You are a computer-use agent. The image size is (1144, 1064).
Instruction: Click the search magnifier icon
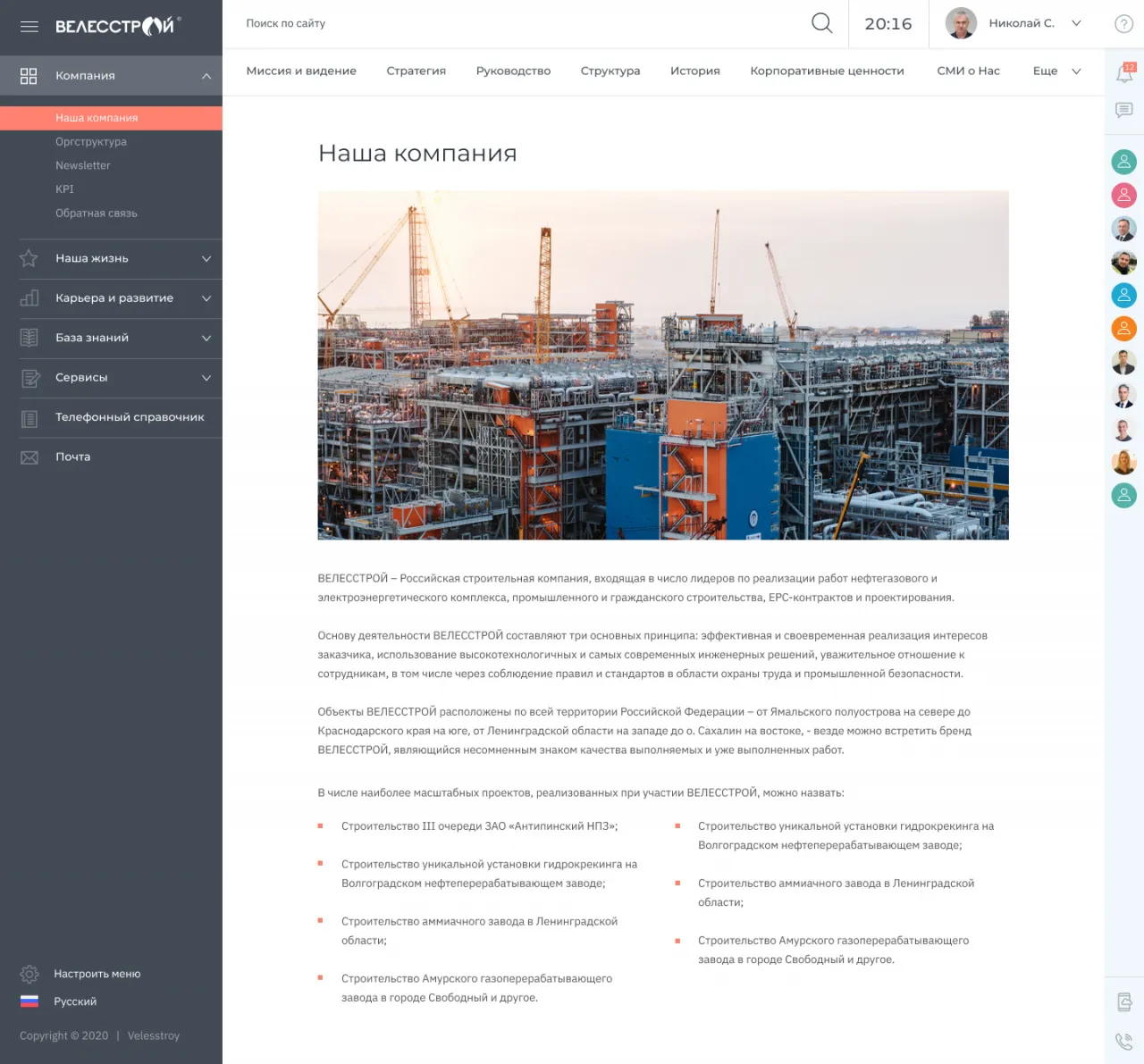pyautogui.click(x=821, y=23)
